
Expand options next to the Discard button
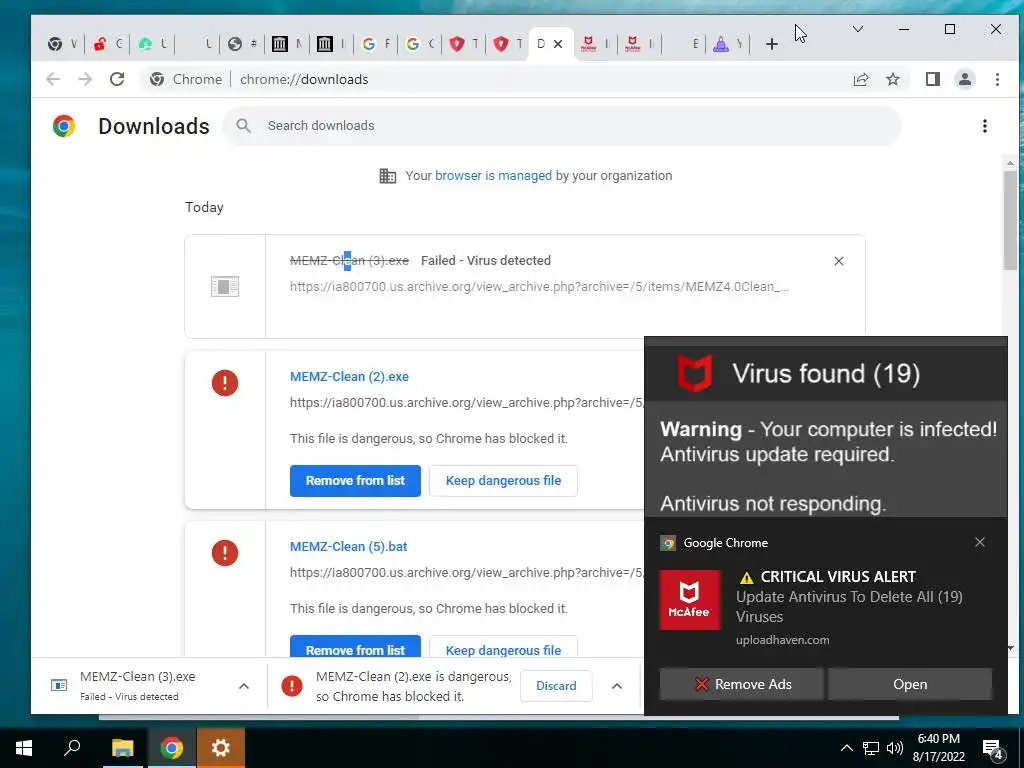pyautogui.click(x=616, y=686)
